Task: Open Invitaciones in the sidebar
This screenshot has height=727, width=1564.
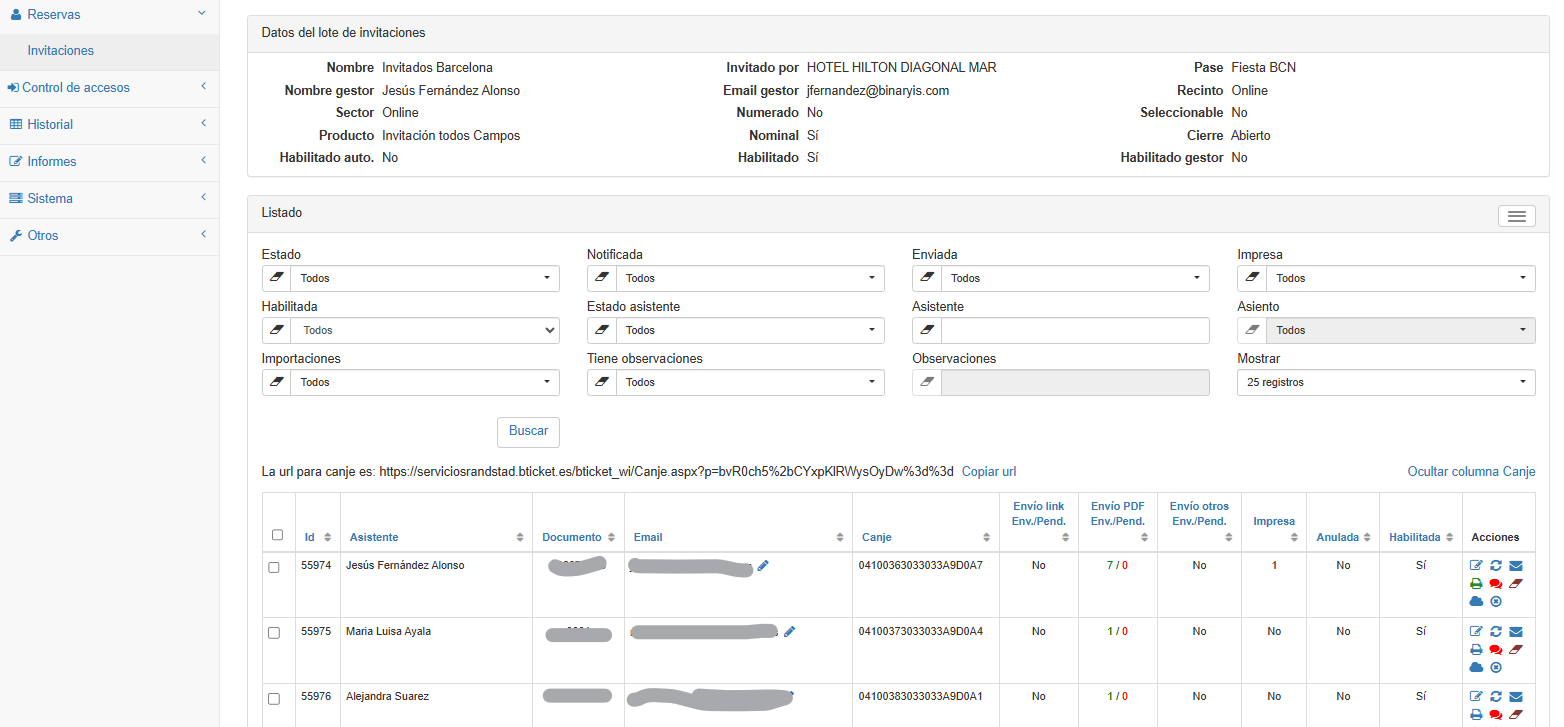Action: (x=109, y=51)
